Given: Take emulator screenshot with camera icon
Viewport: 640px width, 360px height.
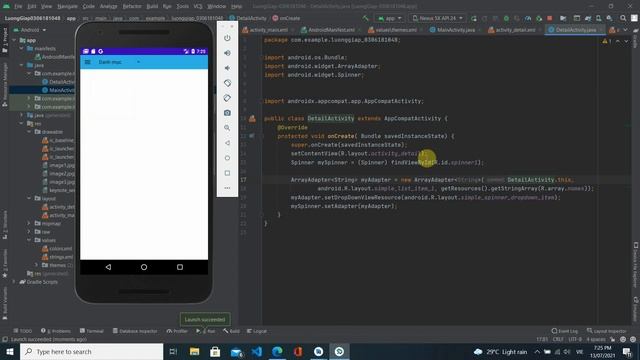Looking at the screenshot, I should coord(227,113).
